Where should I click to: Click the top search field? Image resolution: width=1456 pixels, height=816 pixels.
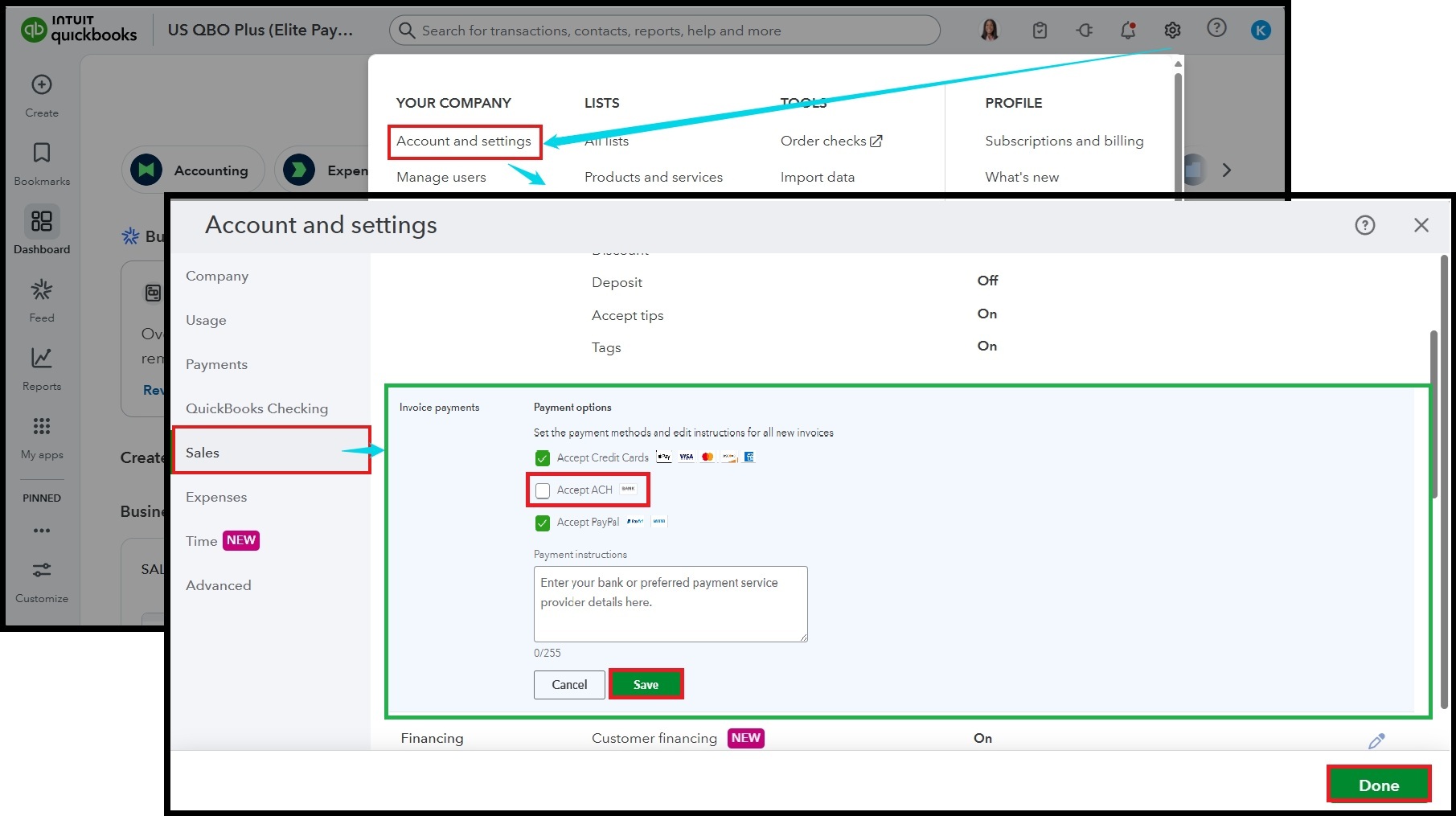(665, 31)
